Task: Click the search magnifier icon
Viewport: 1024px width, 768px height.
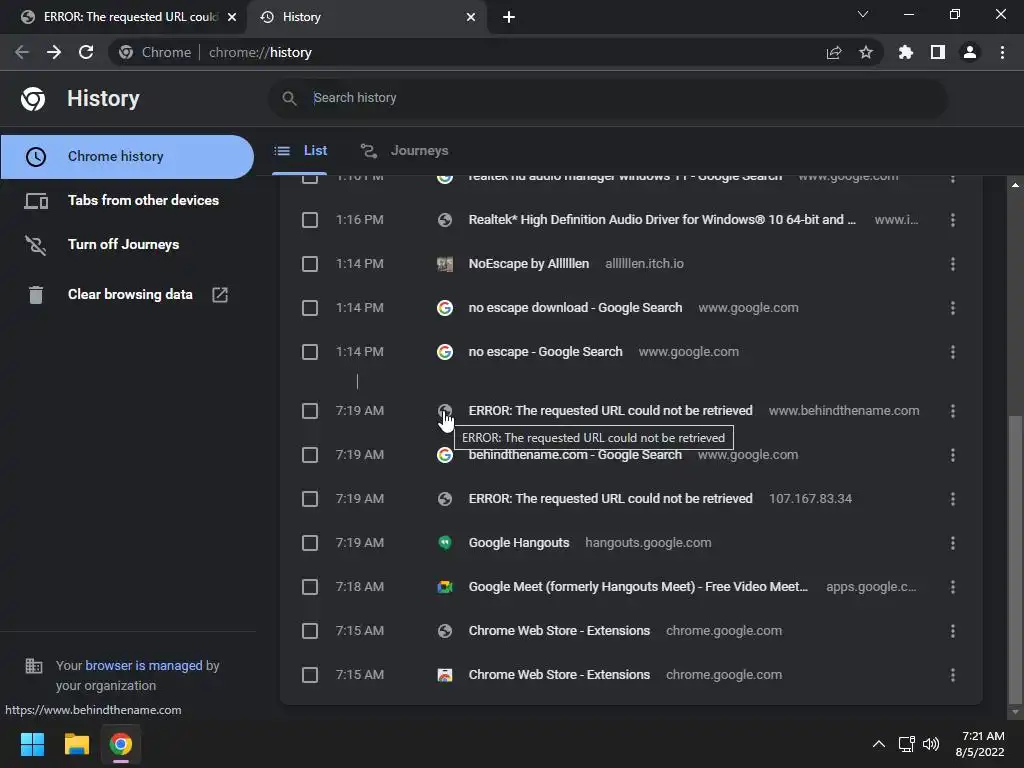Action: [x=289, y=98]
